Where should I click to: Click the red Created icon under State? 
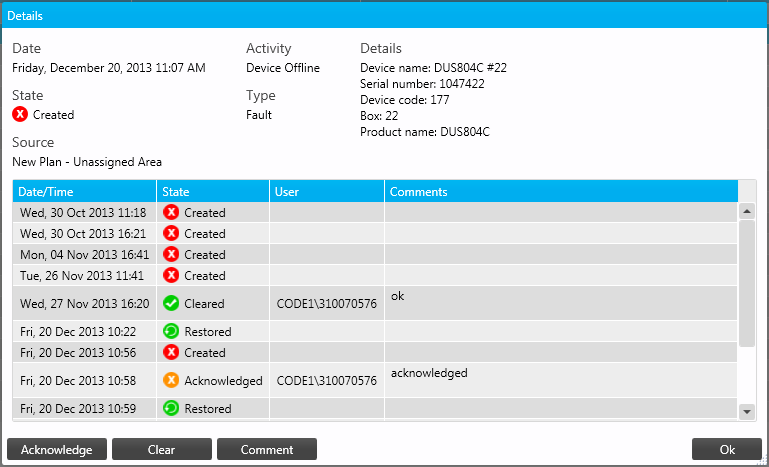click(x=20, y=115)
